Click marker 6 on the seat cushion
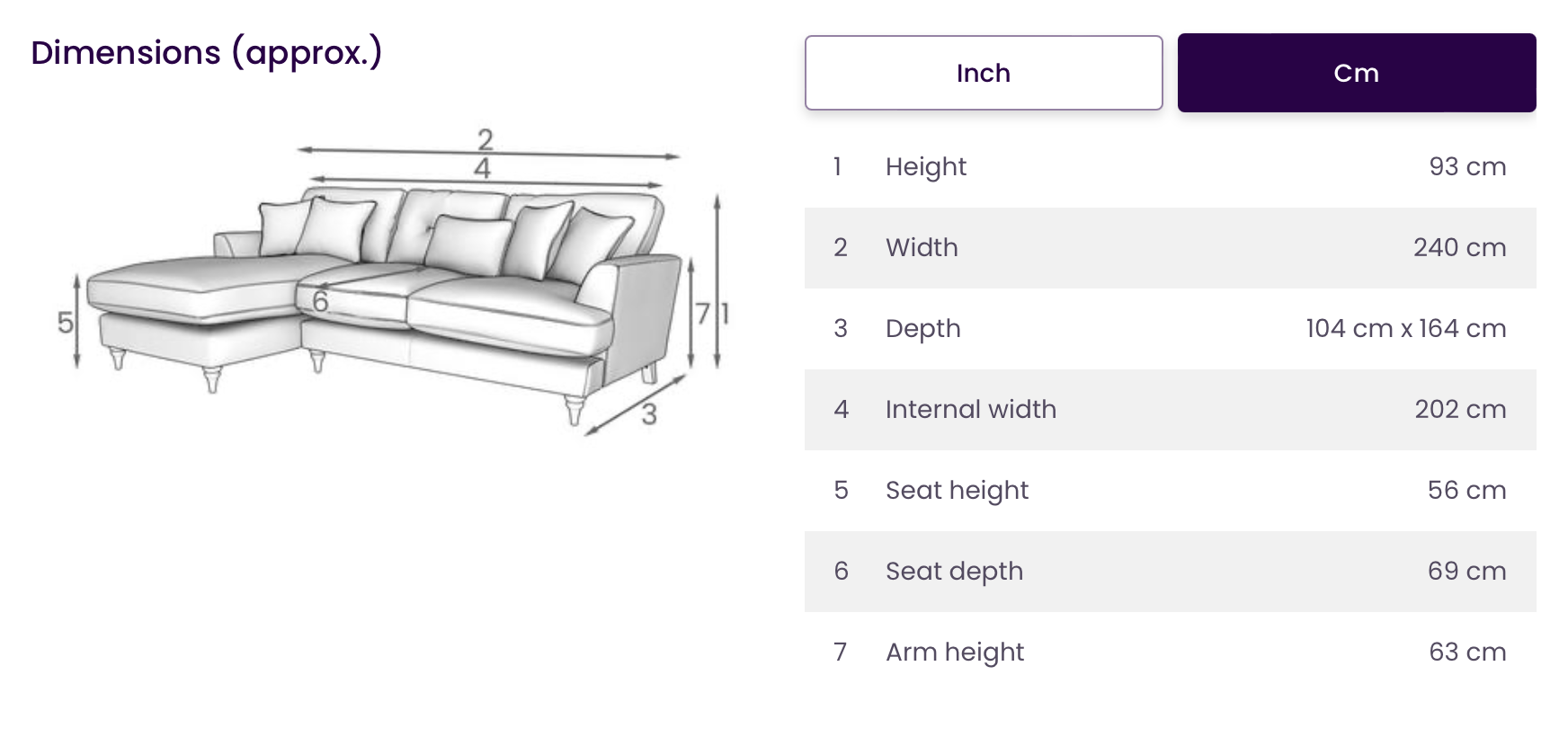This screenshot has height=746, width=1568. [320, 301]
